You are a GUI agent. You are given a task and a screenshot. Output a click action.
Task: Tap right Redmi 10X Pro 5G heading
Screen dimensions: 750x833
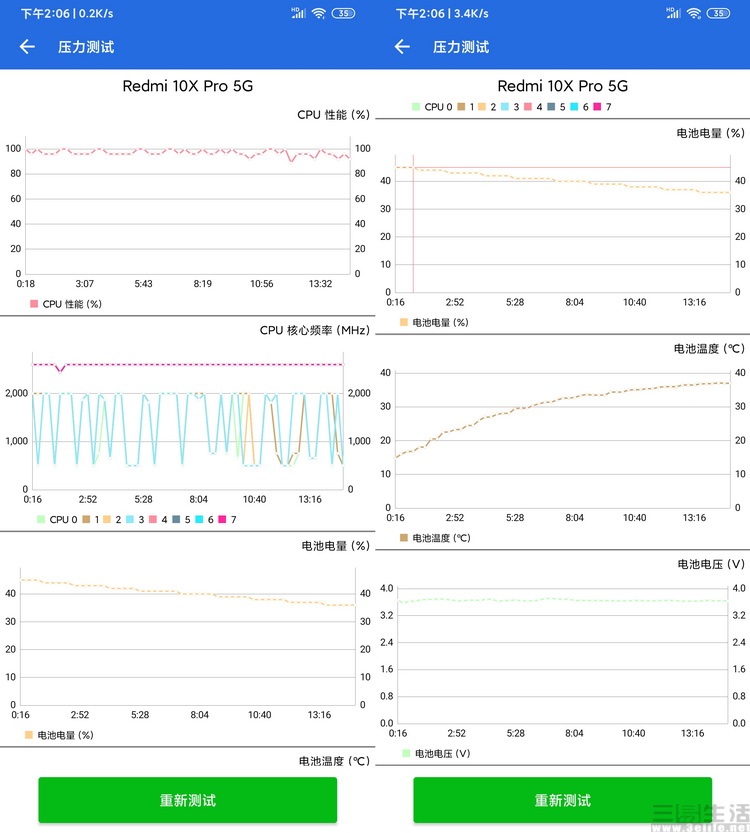(x=562, y=86)
